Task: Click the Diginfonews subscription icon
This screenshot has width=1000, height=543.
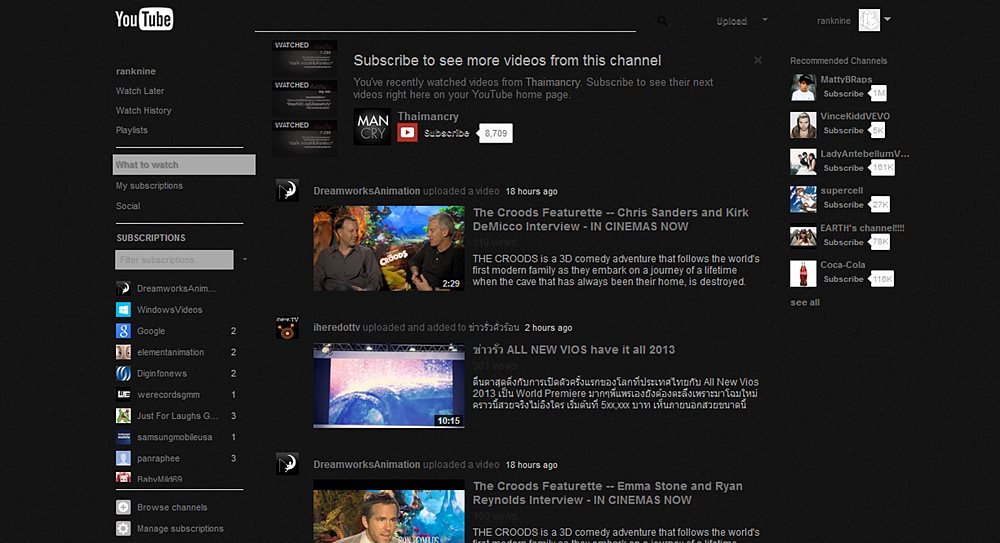Action: 123,373
